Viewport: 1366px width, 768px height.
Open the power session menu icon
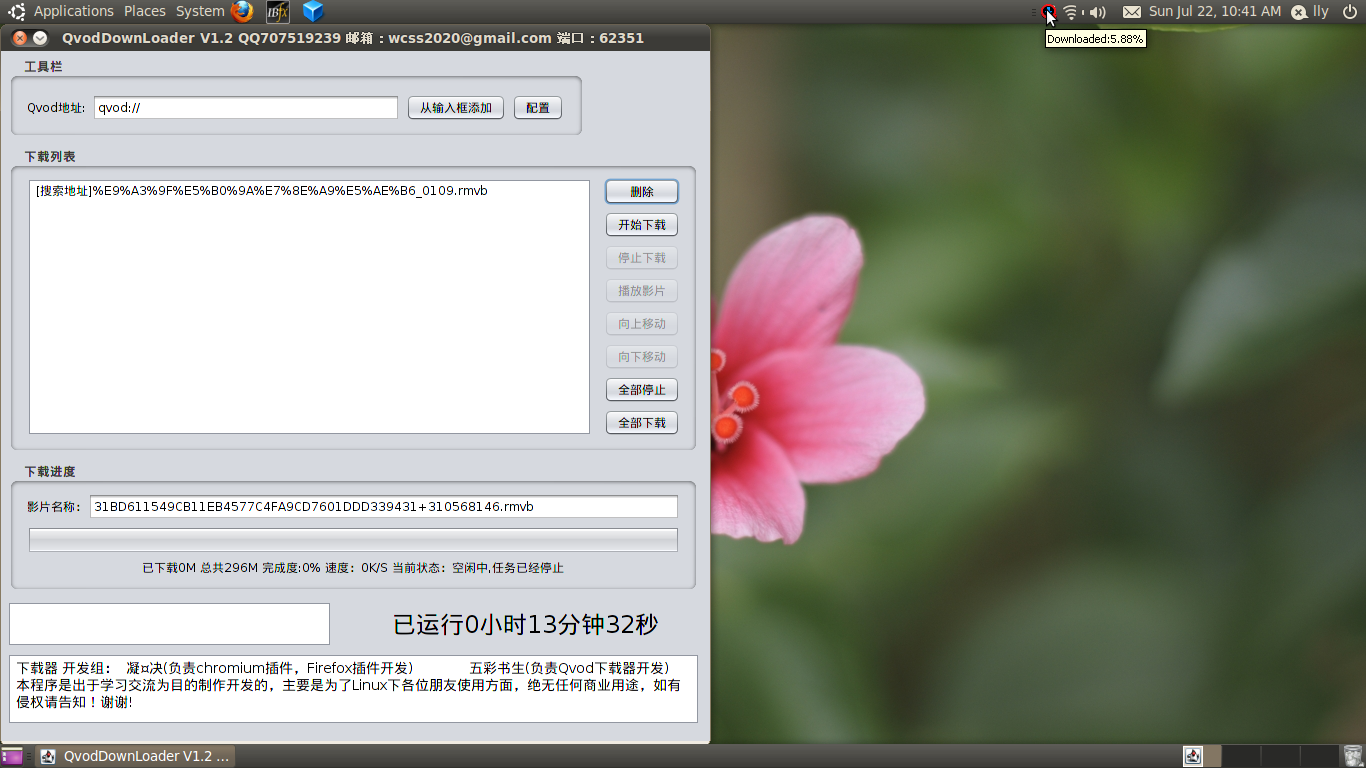tap(1348, 12)
